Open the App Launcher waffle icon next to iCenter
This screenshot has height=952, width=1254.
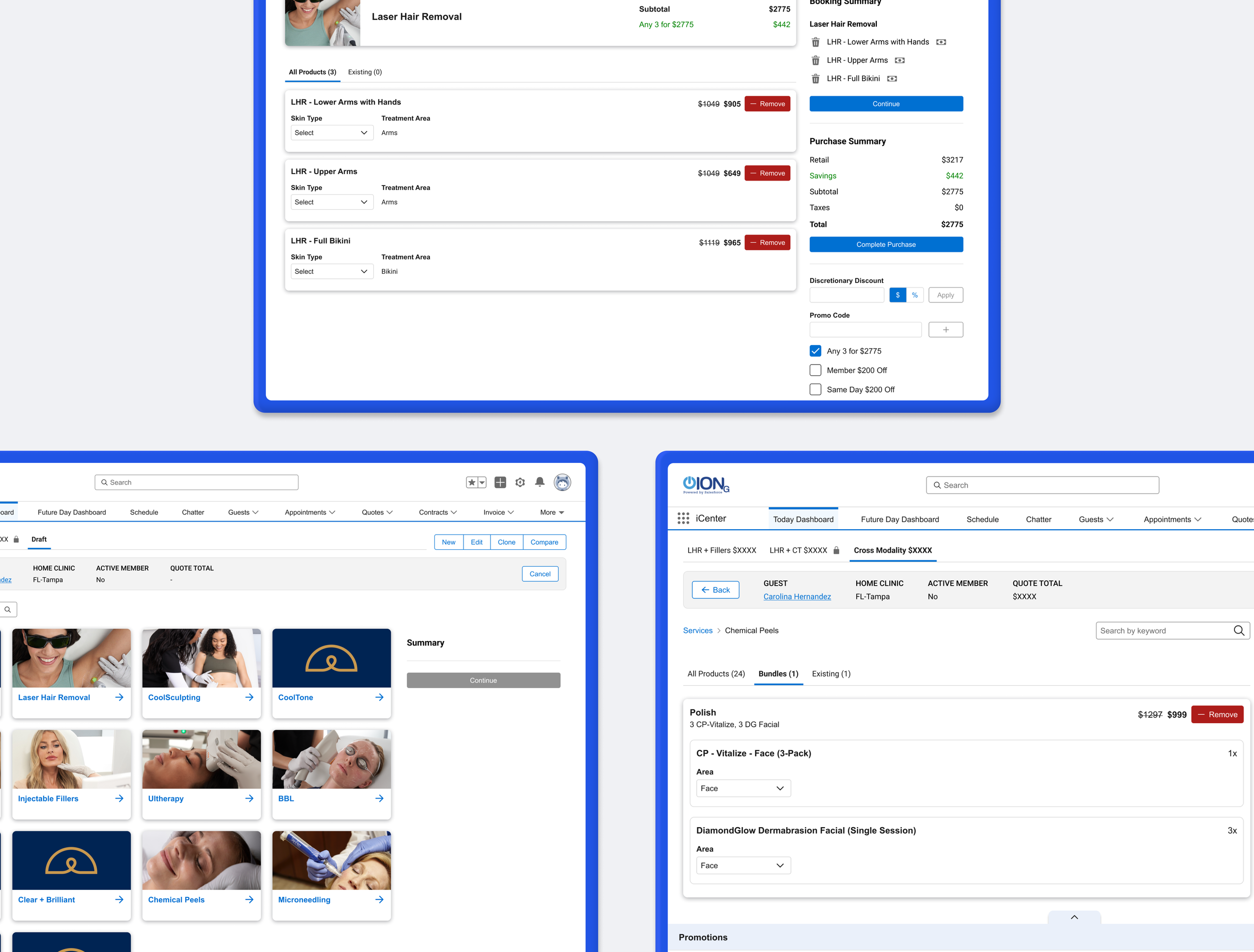pyautogui.click(x=683, y=518)
